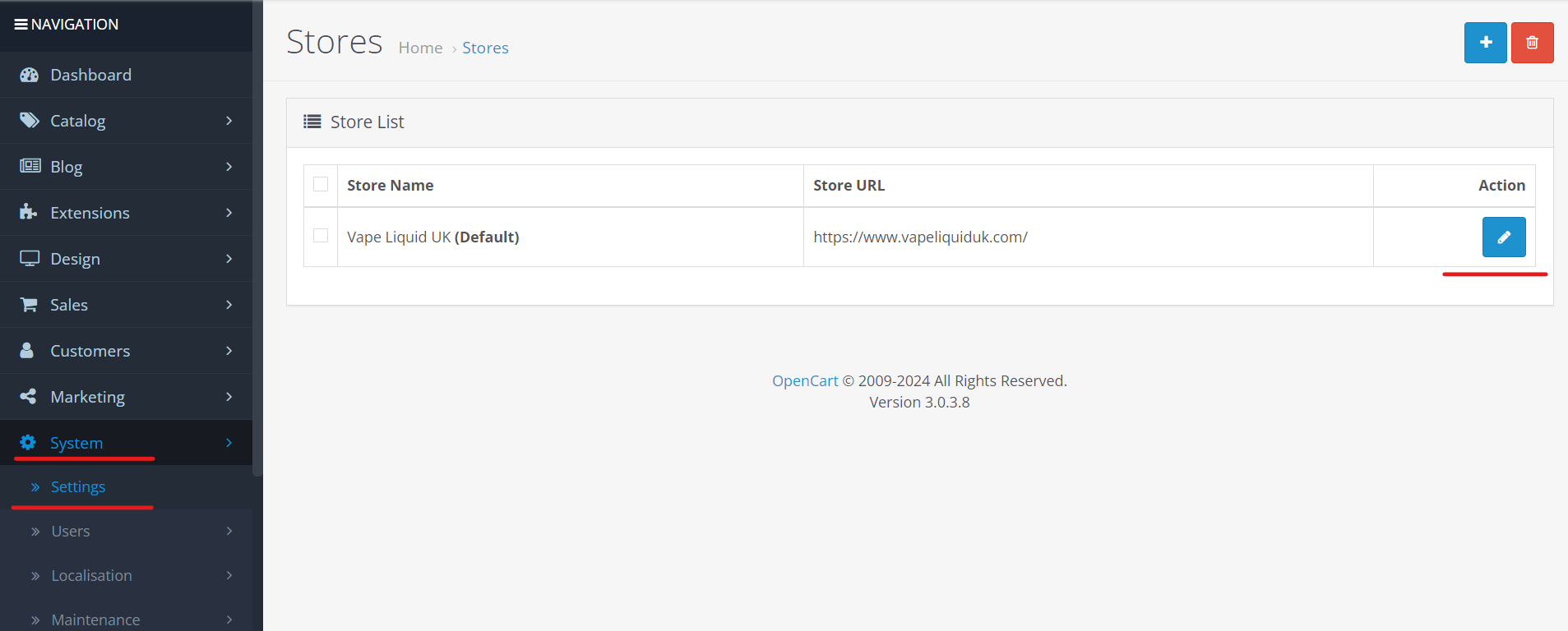Add a new store with plus button
The image size is (1568, 631).
click(1485, 43)
